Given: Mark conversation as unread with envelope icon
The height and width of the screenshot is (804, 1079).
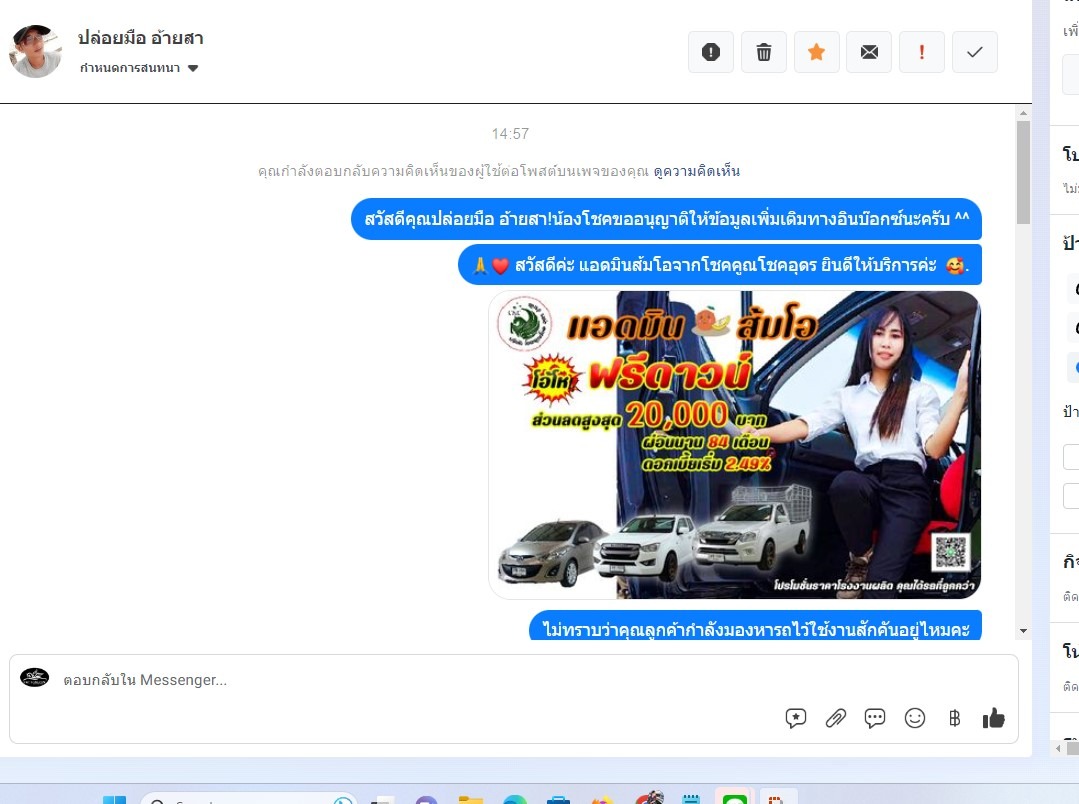Looking at the screenshot, I should [x=869, y=53].
